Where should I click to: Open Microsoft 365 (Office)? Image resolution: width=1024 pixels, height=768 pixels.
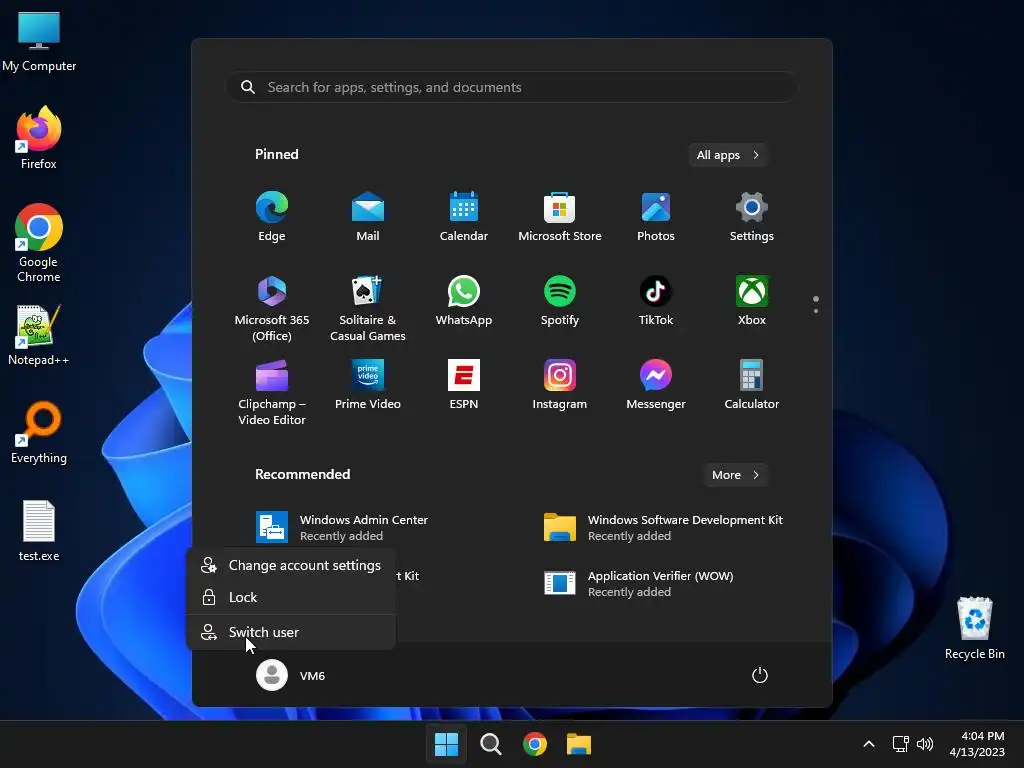(272, 308)
